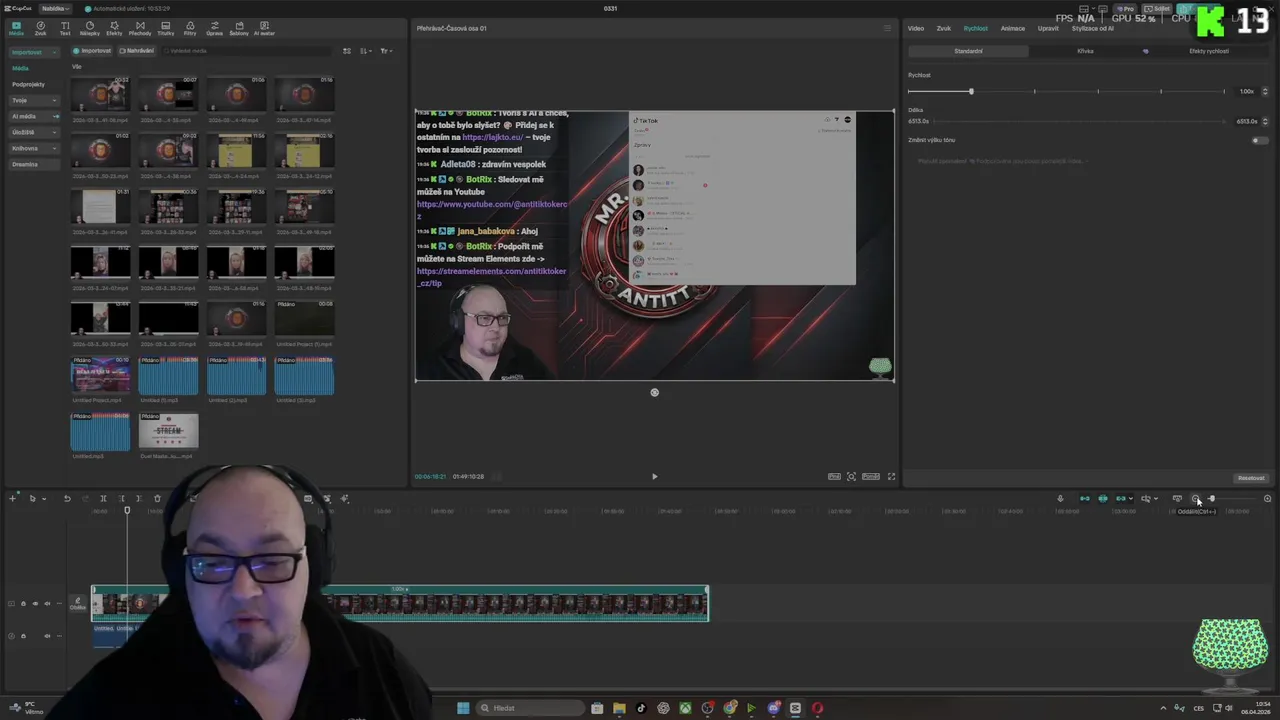The height and width of the screenshot is (720, 1280).
Task: Select Podprojekty in the left sidebar
Action: pos(28,84)
